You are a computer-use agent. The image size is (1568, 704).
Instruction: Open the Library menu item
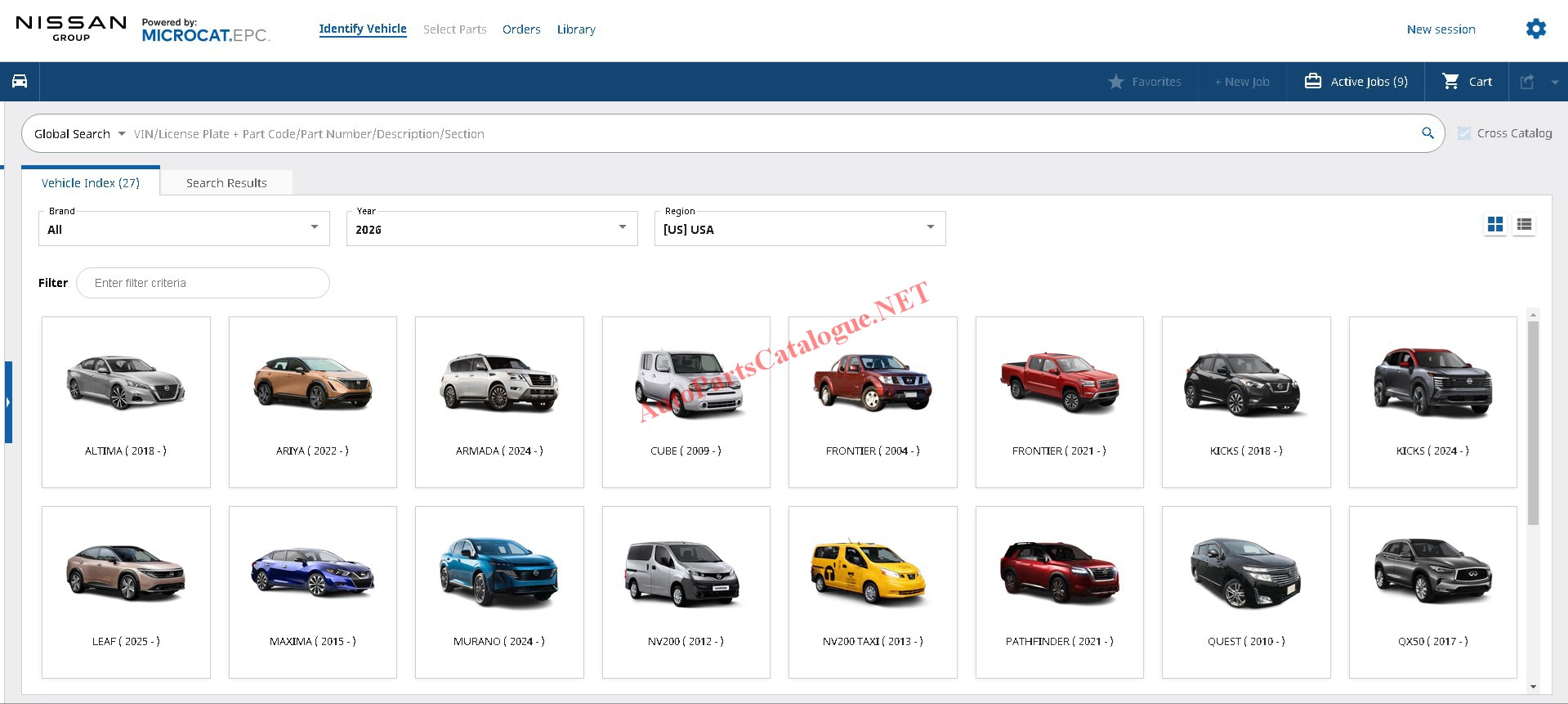coord(576,29)
